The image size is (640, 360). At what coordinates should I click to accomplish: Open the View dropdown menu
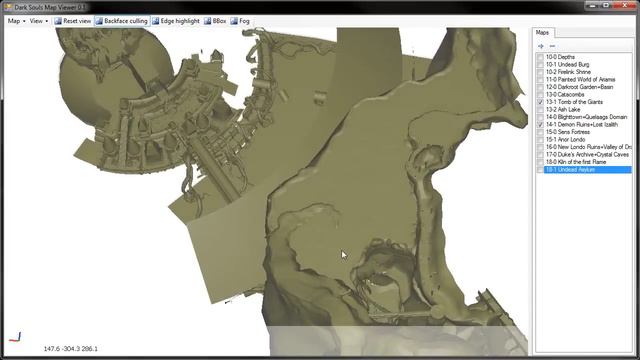point(39,21)
